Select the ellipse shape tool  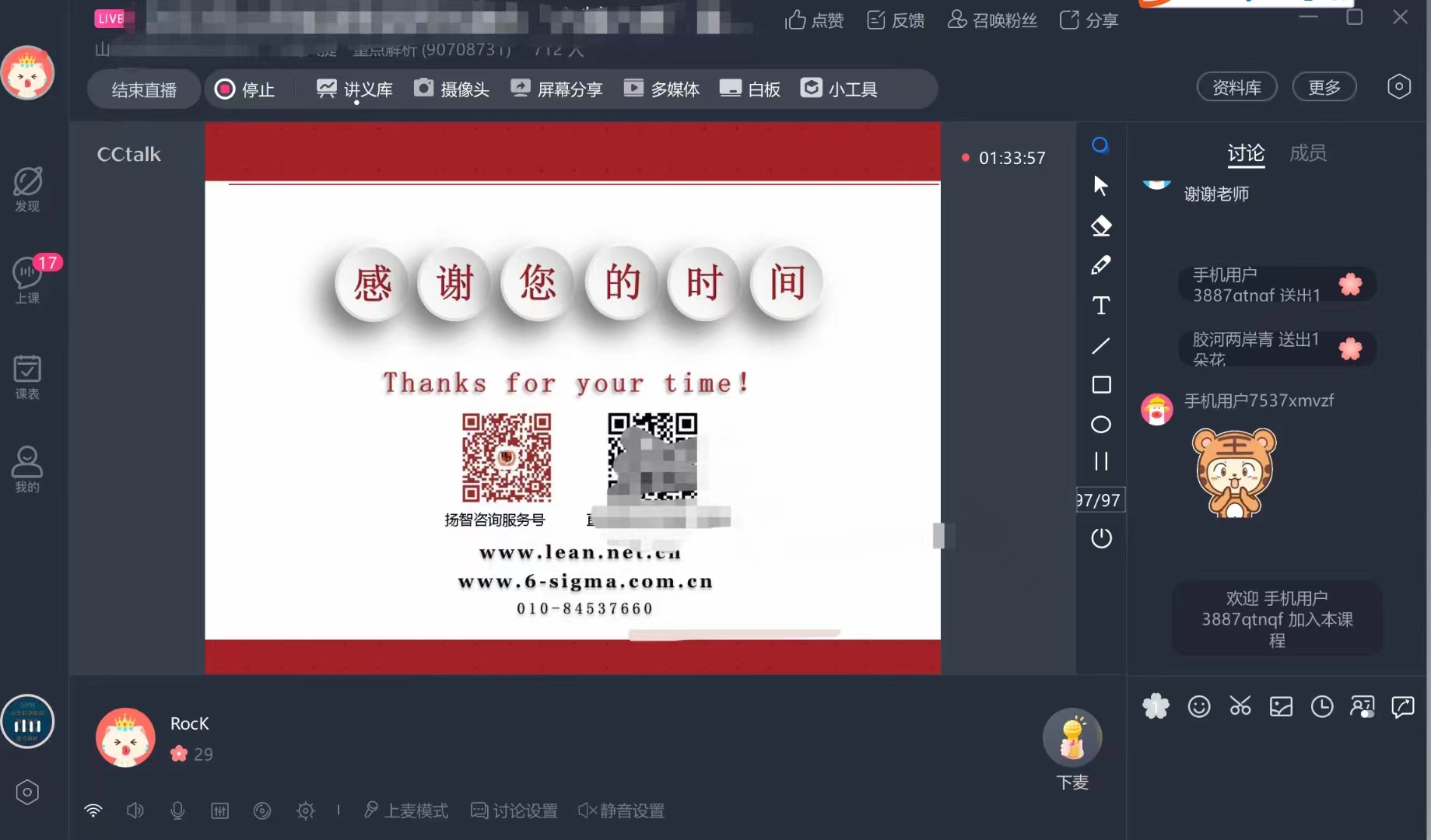coord(1100,425)
